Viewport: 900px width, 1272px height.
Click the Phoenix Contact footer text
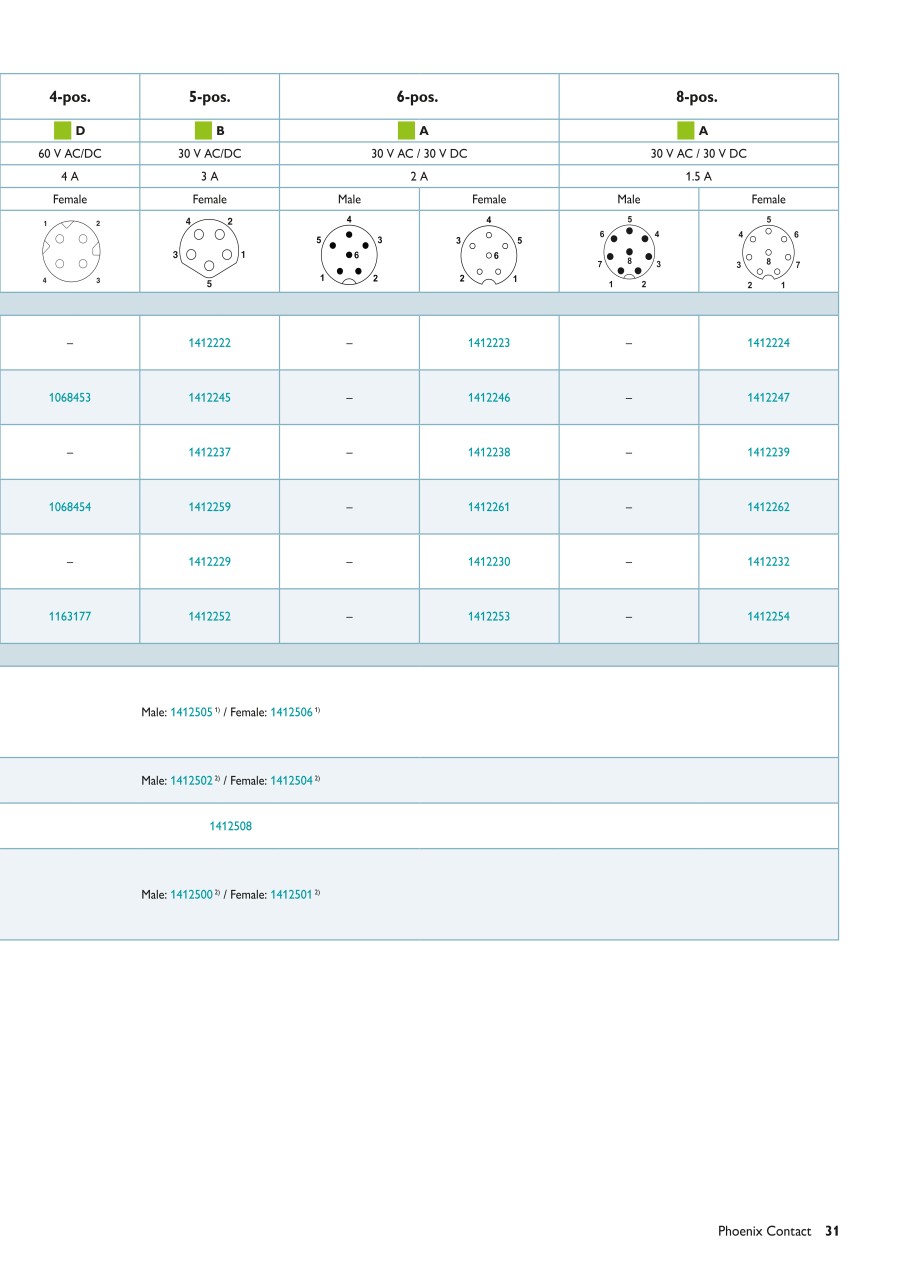pos(764,1232)
